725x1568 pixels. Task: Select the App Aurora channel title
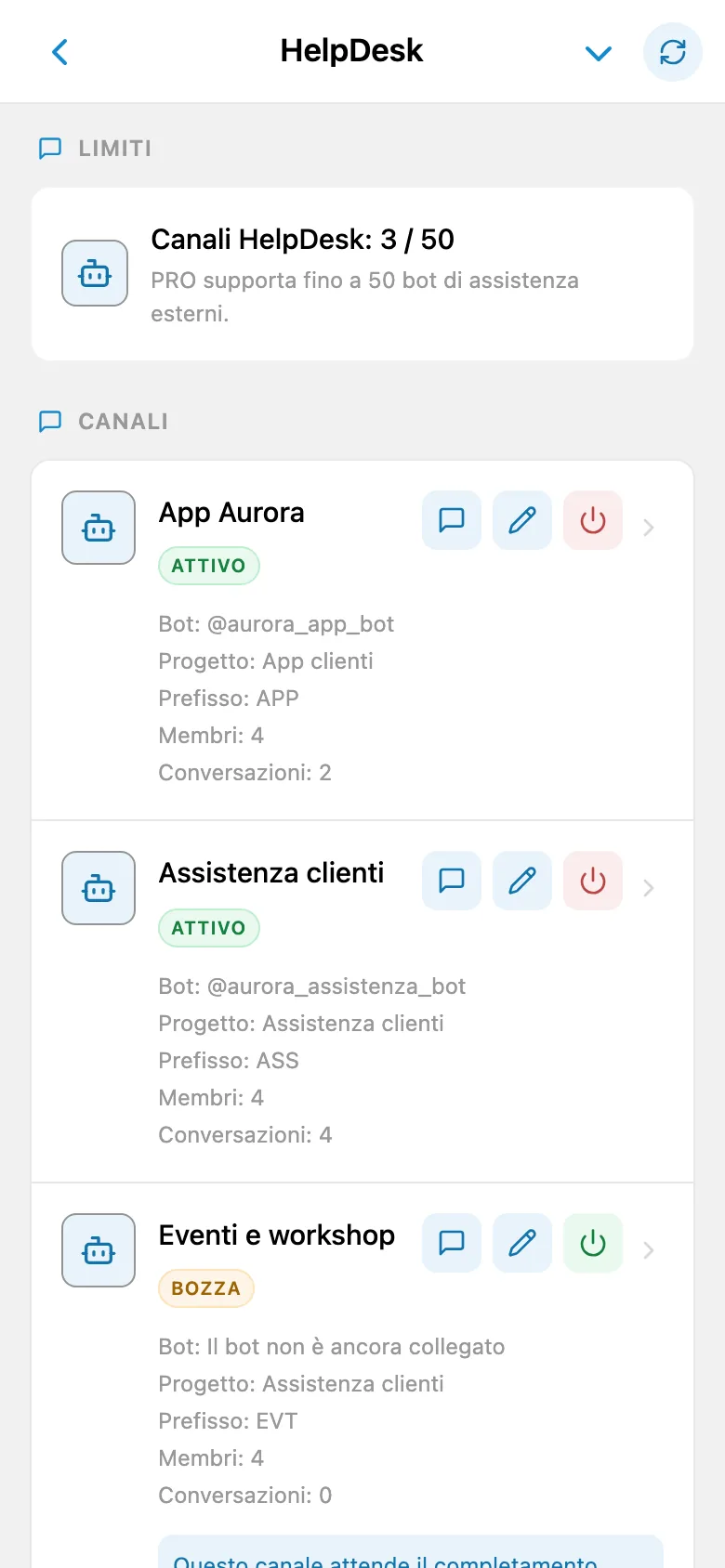[x=231, y=513]
